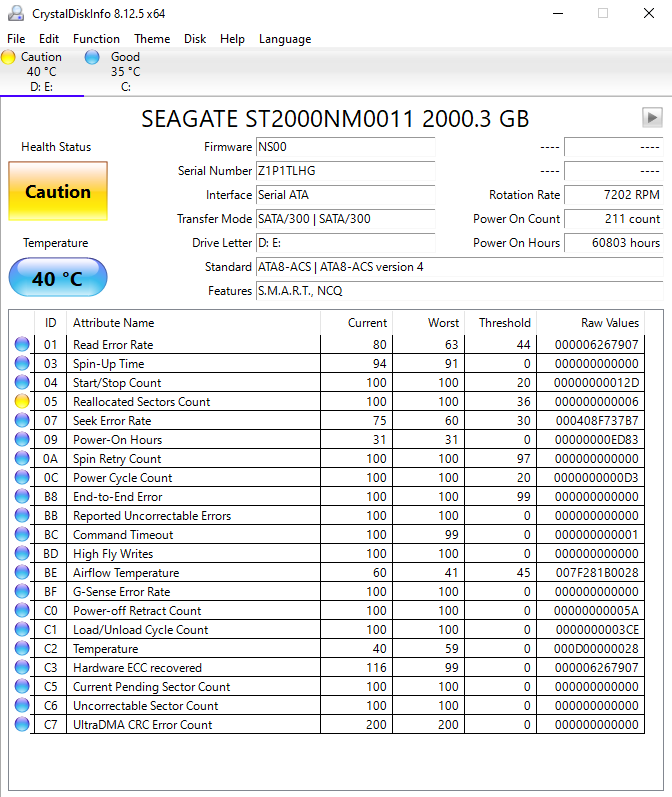The width and height of the screenshot is (672, 797).
Task: Click the Drive Letter D: E: field
Action: tap(345, 243)
